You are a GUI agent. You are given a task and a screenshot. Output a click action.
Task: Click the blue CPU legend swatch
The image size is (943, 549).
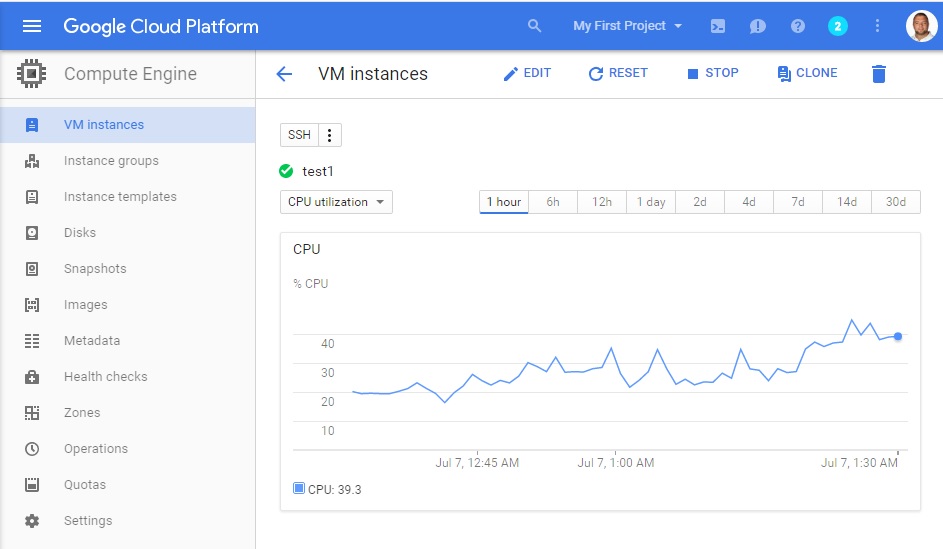point(298,488)
